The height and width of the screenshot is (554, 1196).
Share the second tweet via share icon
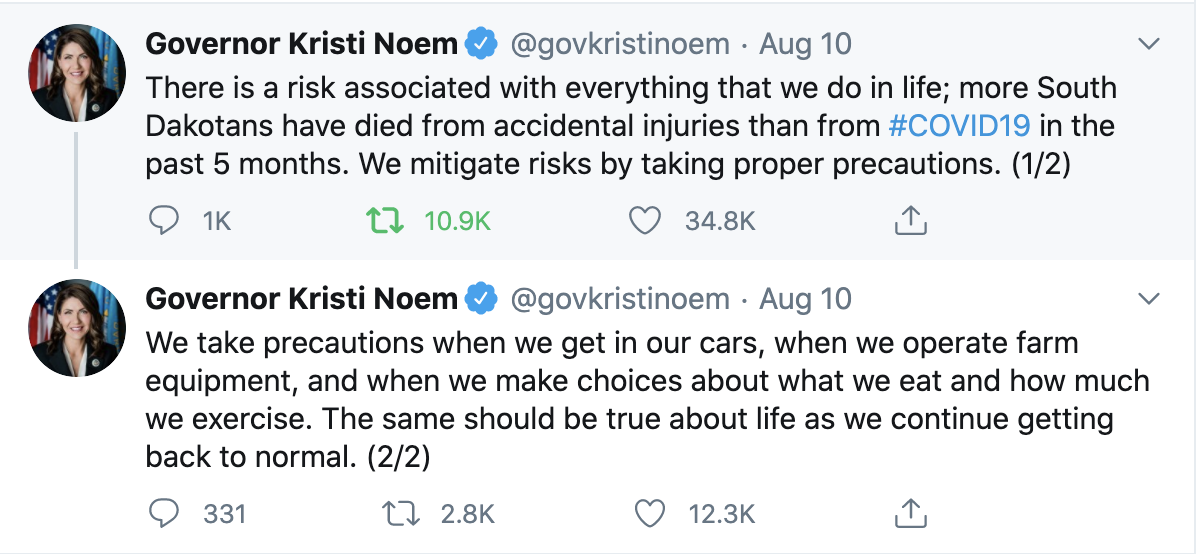click(909, 513)
